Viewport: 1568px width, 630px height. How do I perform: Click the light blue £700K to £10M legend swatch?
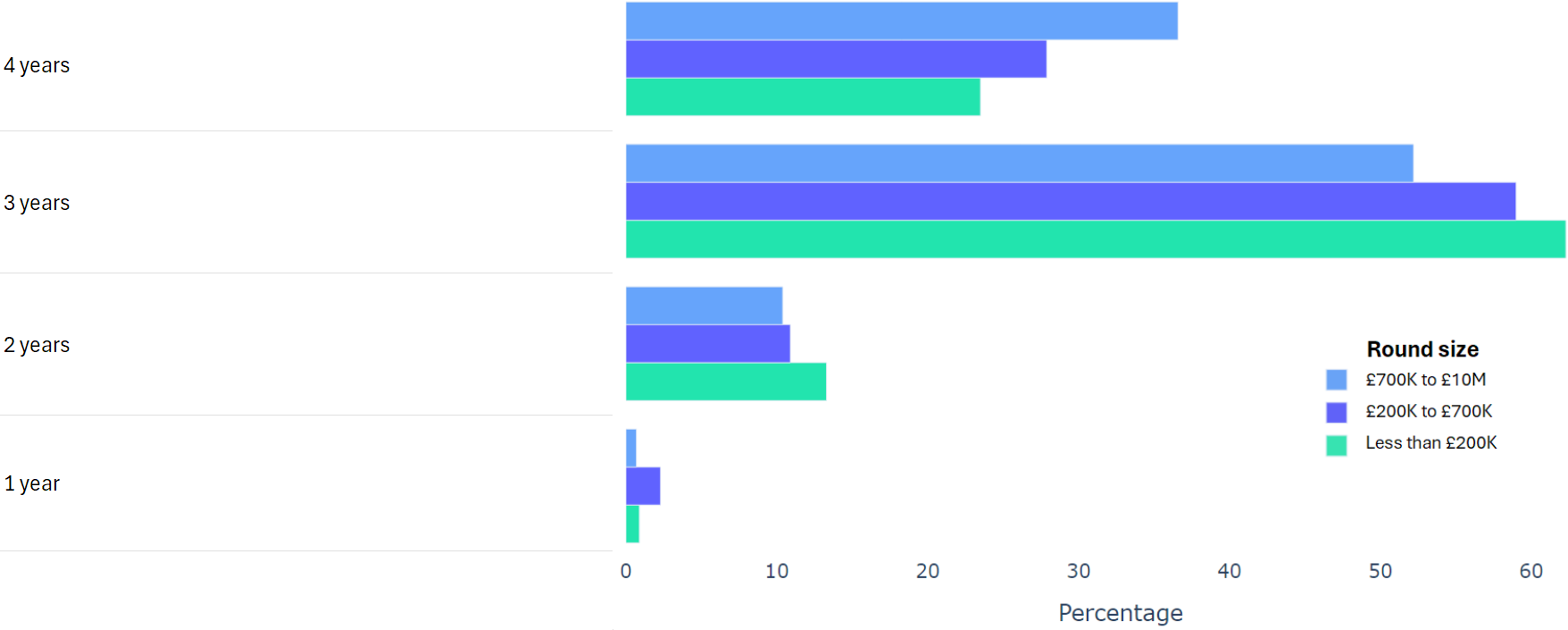coord(1336,380)
